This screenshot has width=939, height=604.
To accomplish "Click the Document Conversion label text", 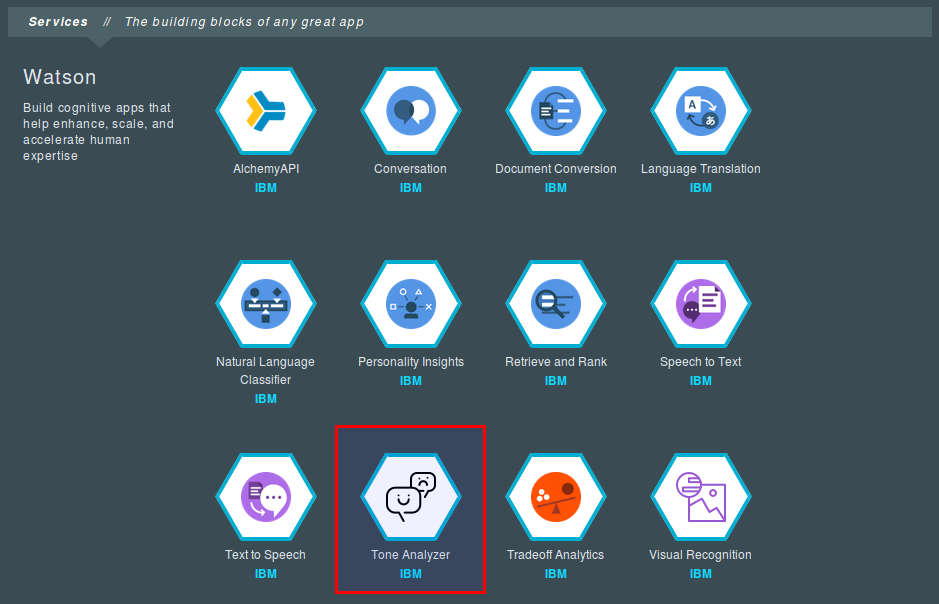I will coord(556,169).
